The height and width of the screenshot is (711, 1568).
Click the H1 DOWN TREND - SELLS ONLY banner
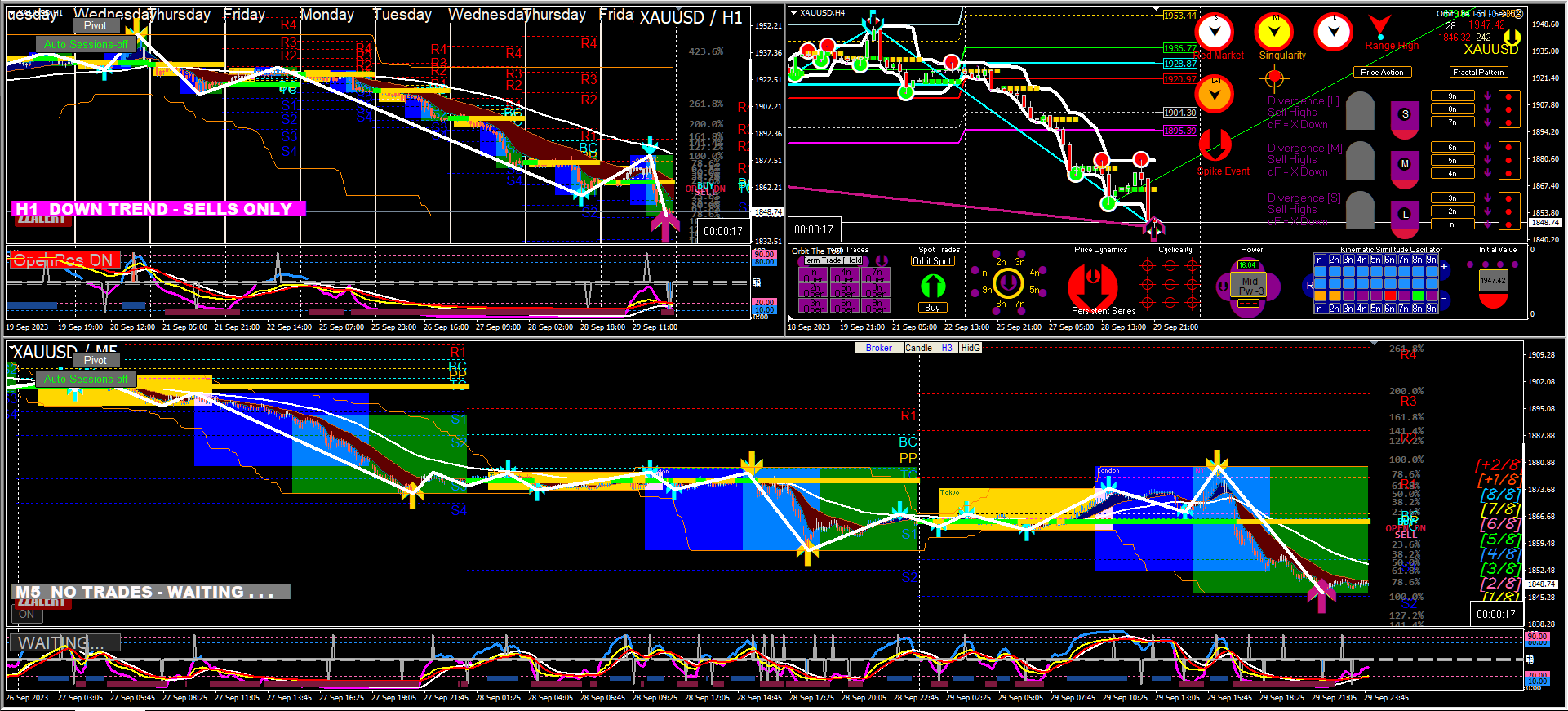click(159, 209)
